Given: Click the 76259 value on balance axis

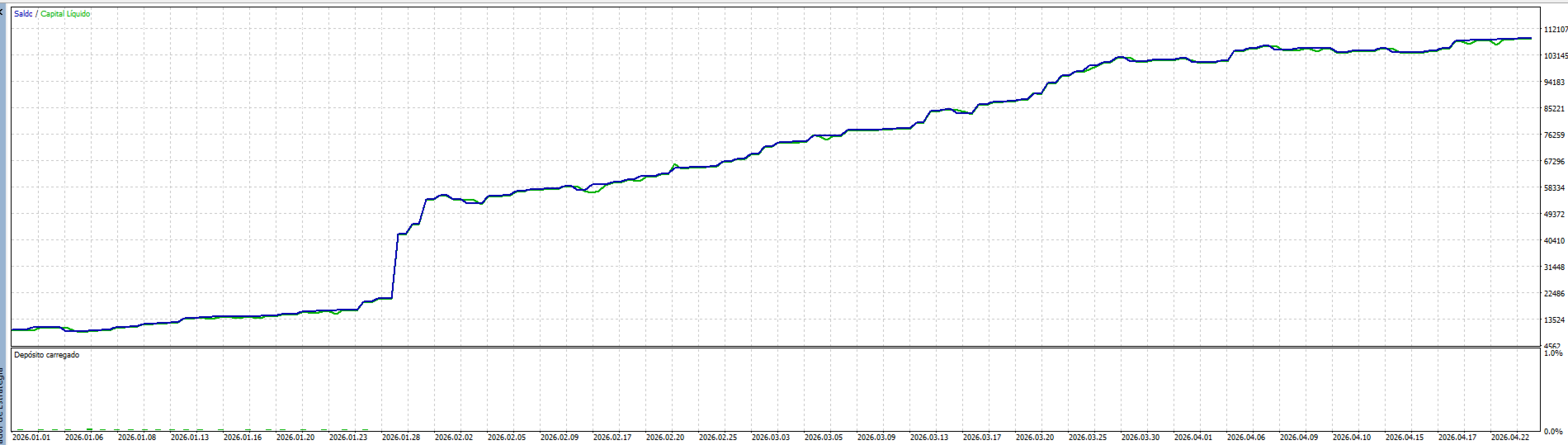Looking at the screenshot, I should [1555, 135].
